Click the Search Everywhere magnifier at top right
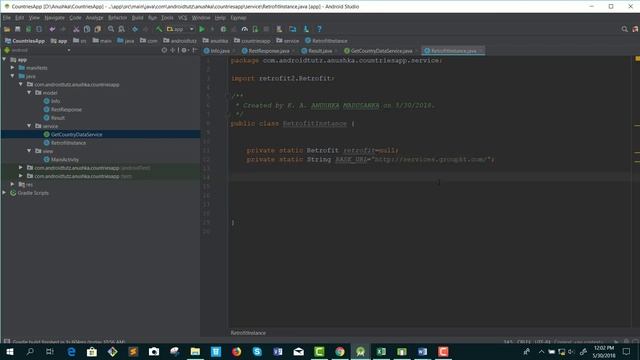 point(624,29)
